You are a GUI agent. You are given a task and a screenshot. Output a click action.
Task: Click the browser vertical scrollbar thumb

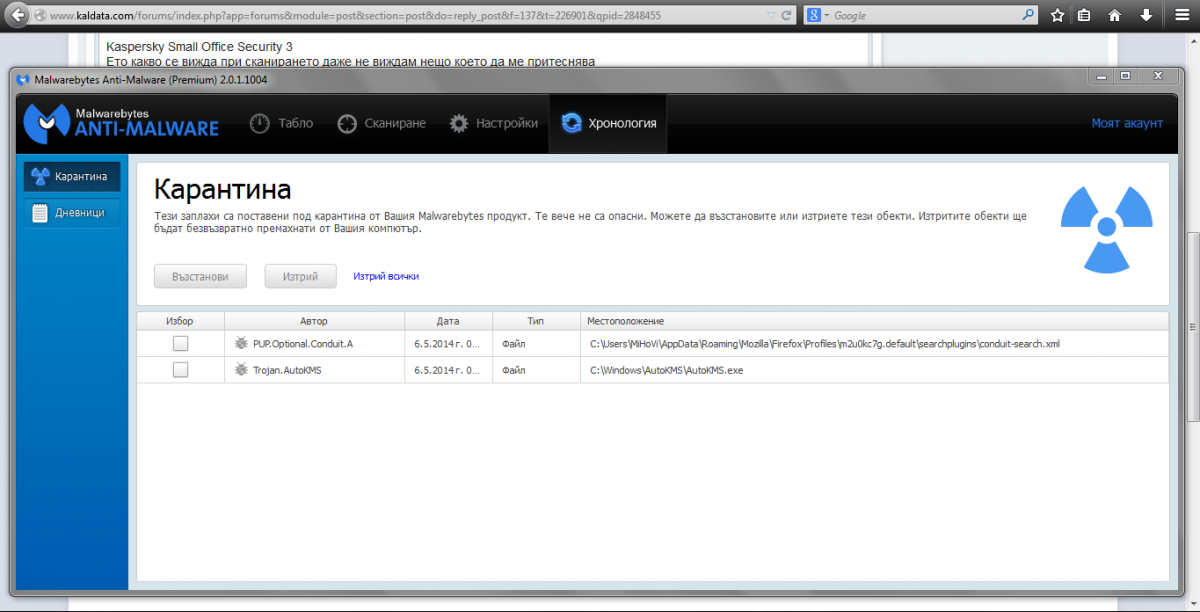pyautogui.click(x=1192, y=327)
